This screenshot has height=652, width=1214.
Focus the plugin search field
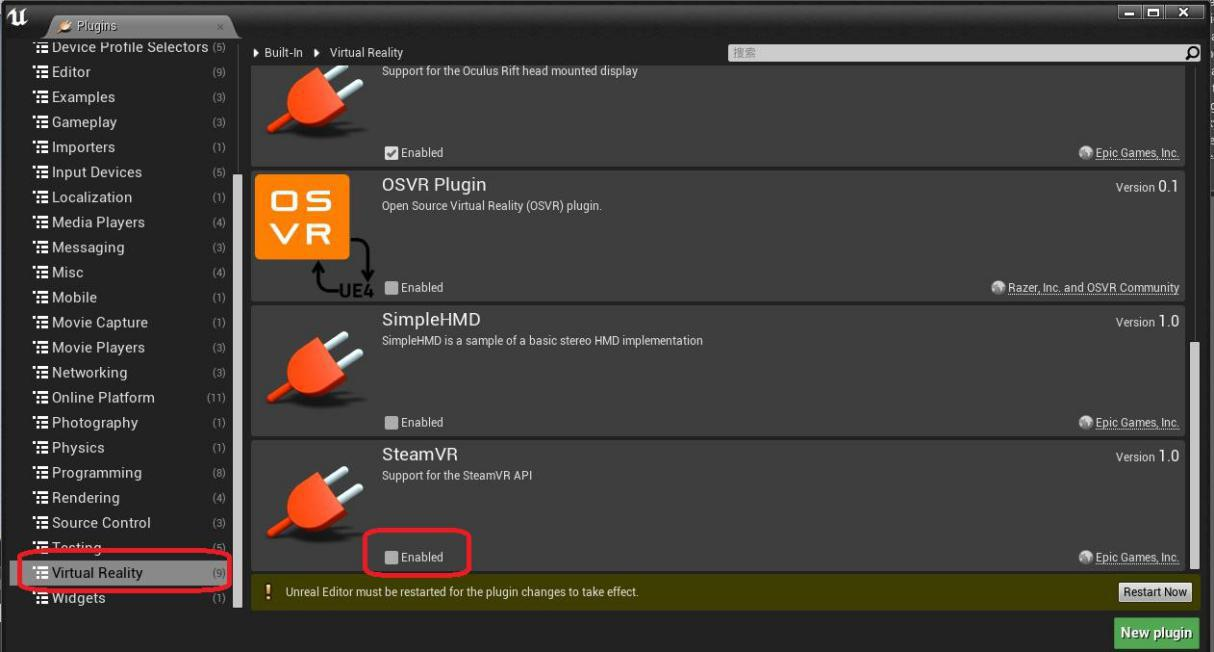point(956,53)
